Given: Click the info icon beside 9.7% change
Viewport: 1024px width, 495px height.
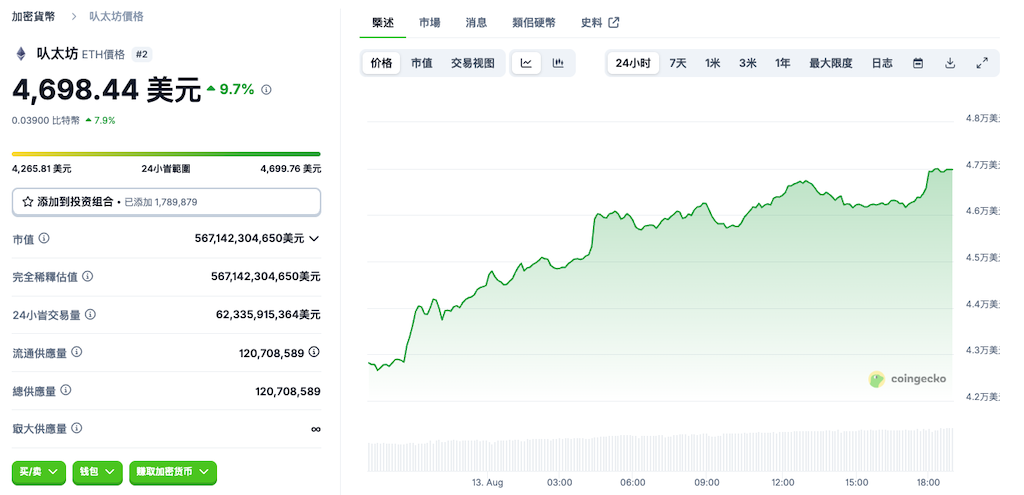Looking at the screenshot, I should tap(266, 90).
